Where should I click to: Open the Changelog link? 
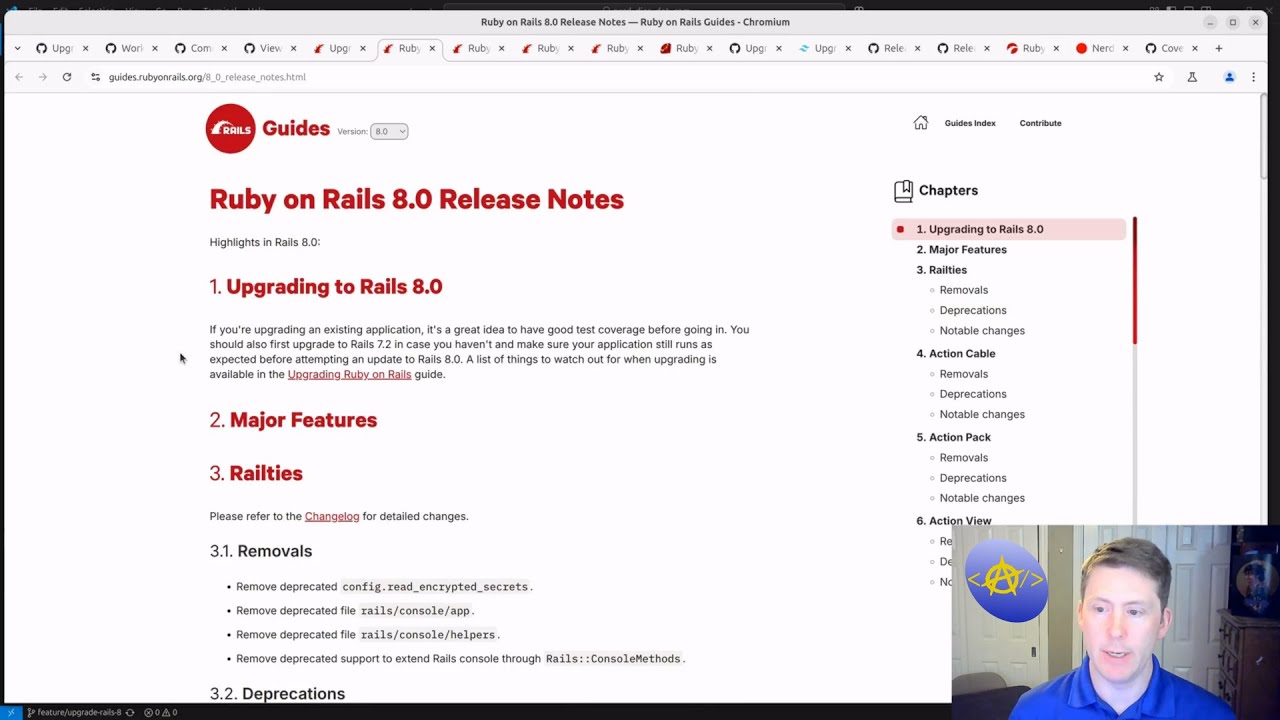pos(332,516)
